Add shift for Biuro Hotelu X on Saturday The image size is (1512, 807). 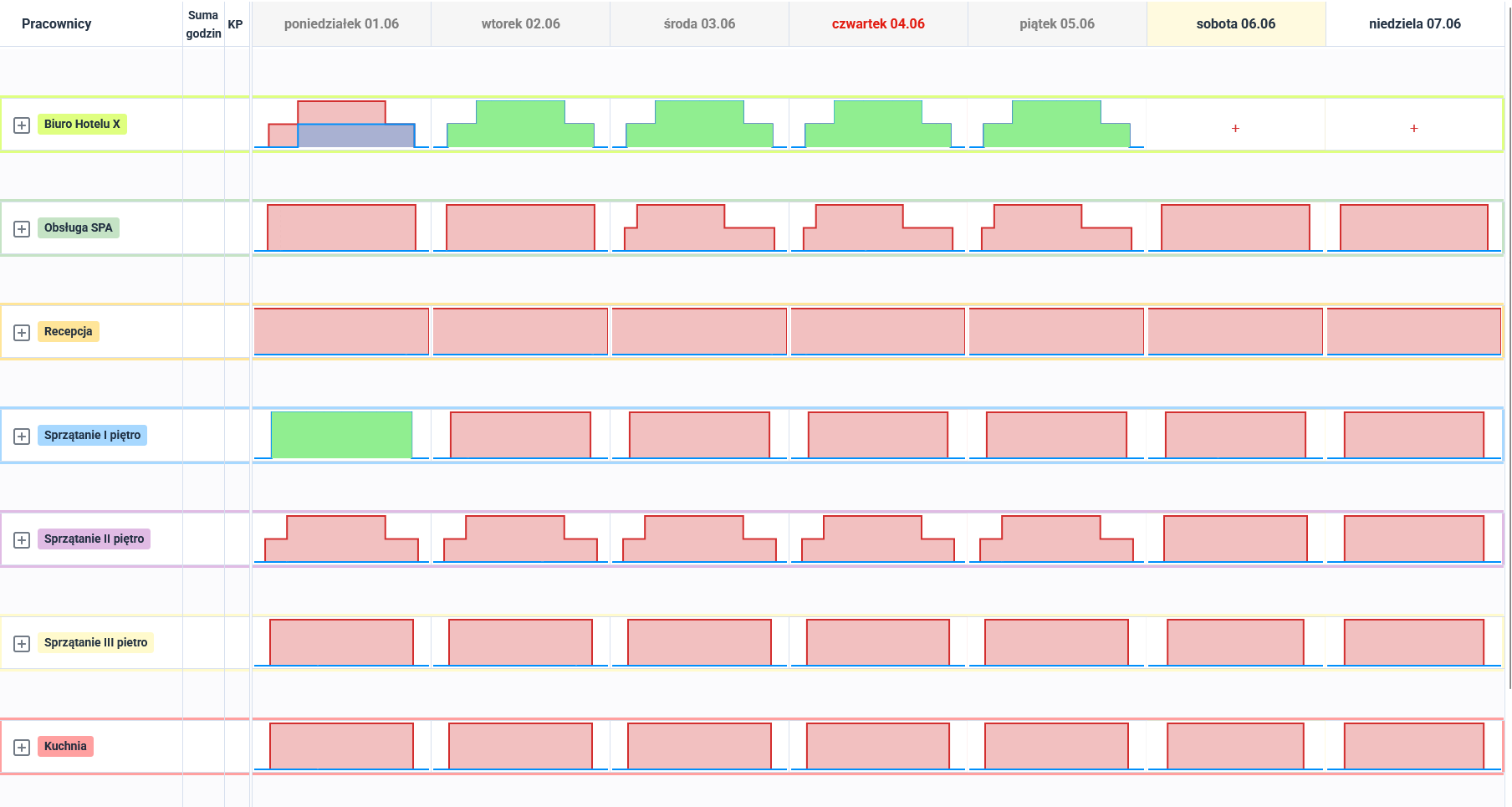[x=1235, y=128]
